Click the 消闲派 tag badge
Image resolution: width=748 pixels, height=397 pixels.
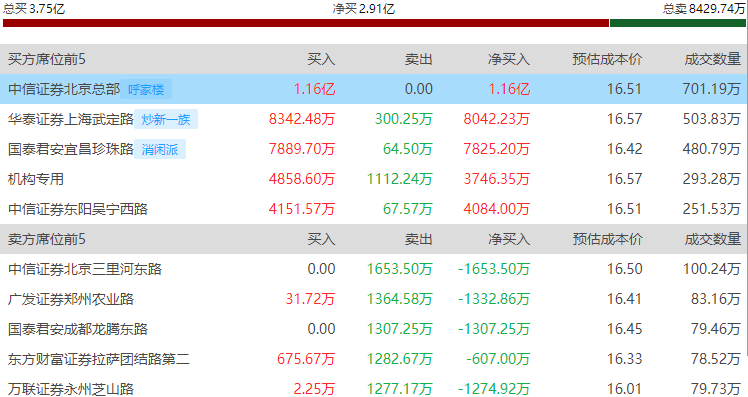[160, 149]
